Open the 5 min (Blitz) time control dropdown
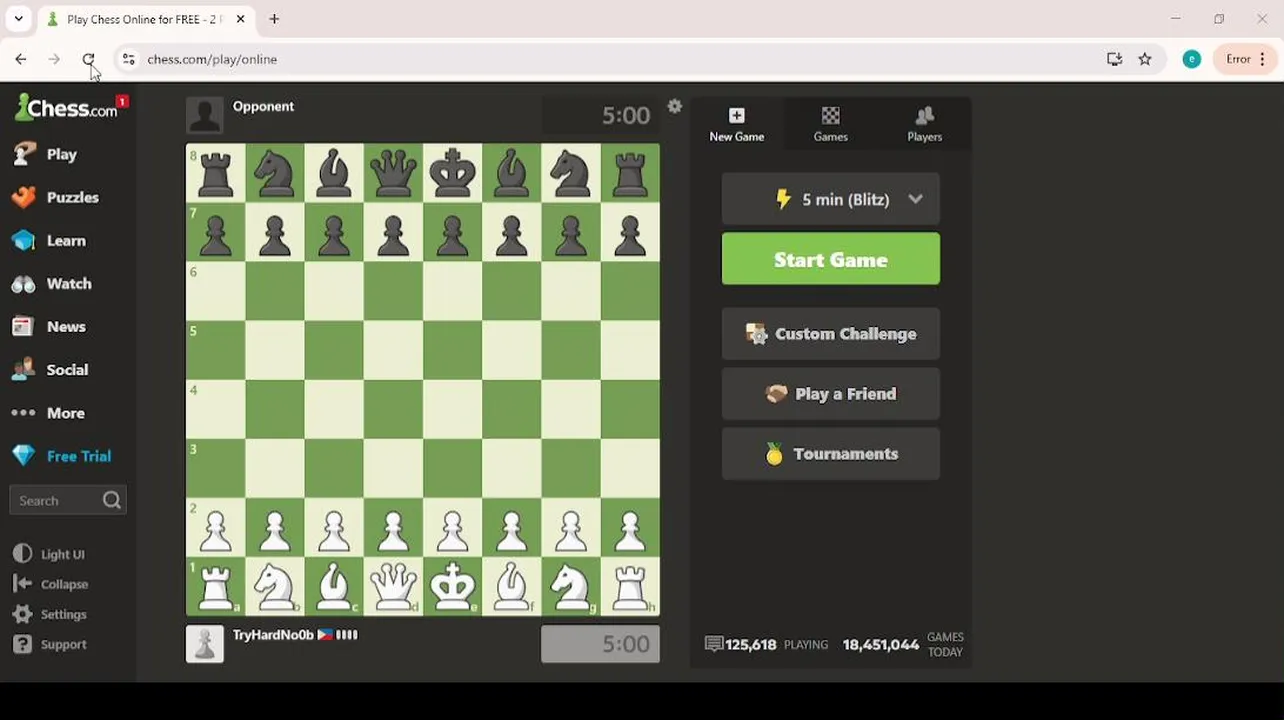 (831, 199)
